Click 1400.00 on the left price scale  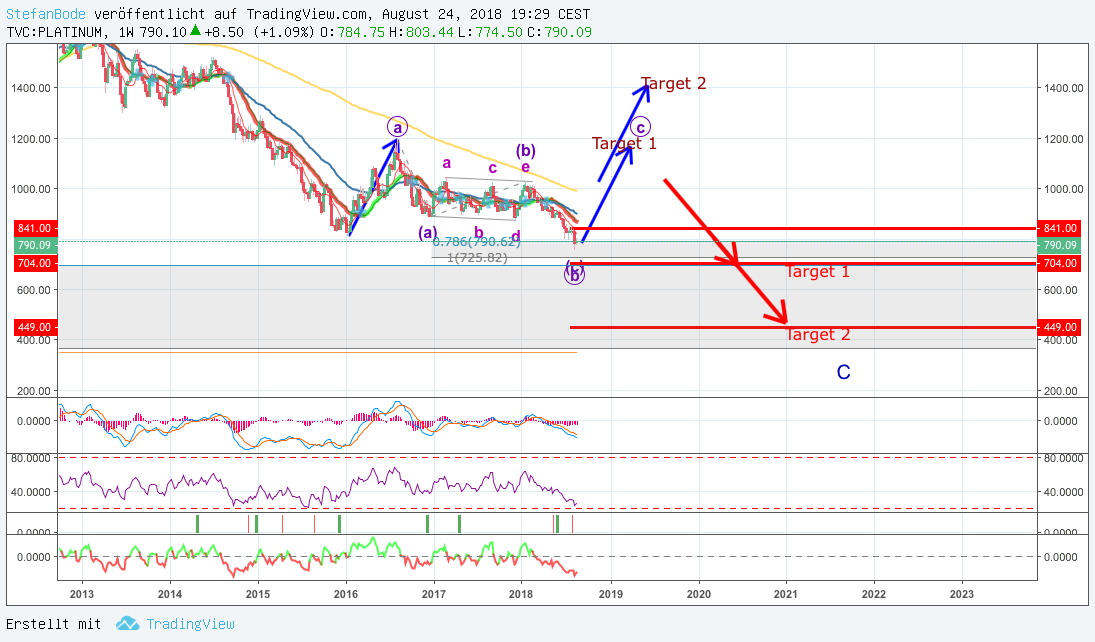click(31, 88)
